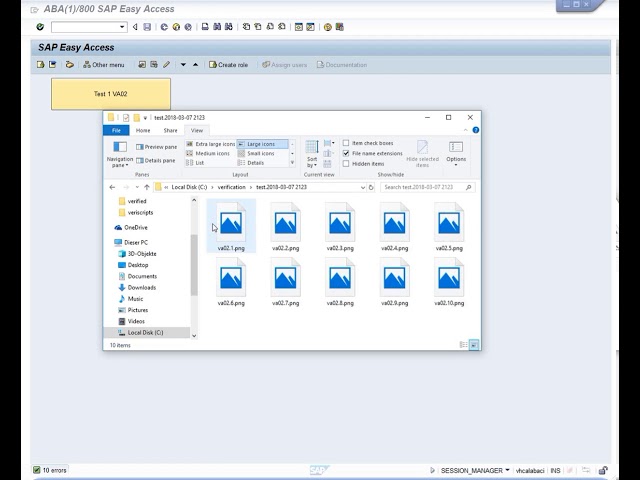This screenshot has height=480, width=640.
Task: Click the SAP Cancel icon
Action: [x=188, y=27]
